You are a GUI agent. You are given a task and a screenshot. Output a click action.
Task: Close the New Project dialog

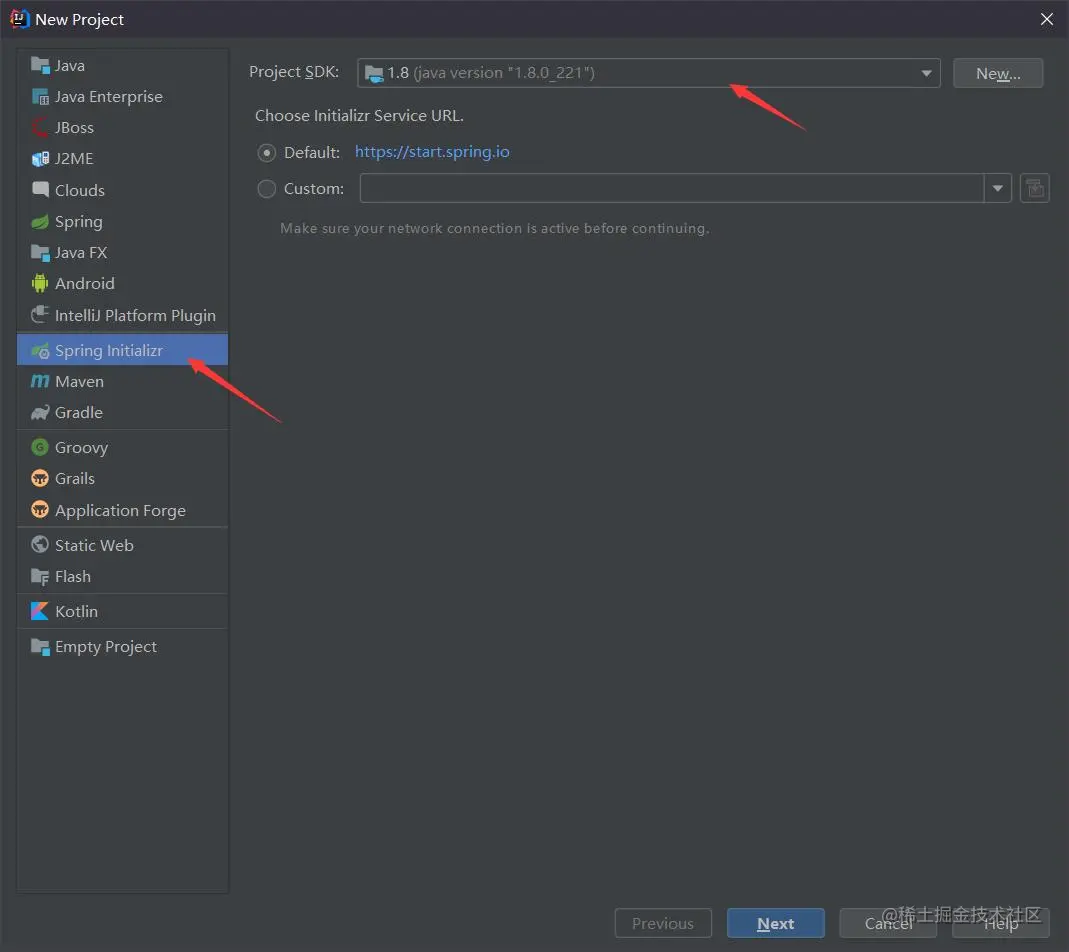[x=1047, y=19]
